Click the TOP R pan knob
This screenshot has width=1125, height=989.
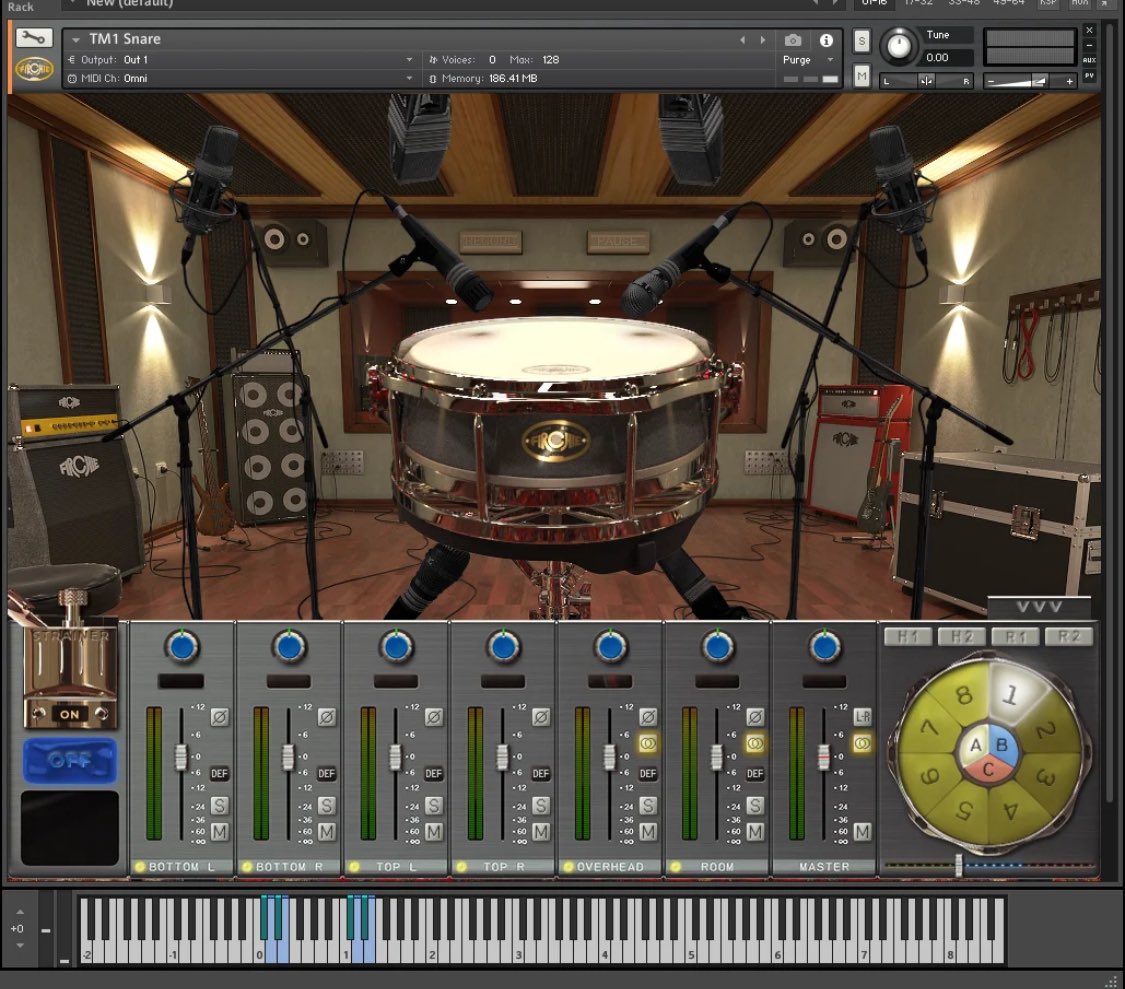click(504, 647)
